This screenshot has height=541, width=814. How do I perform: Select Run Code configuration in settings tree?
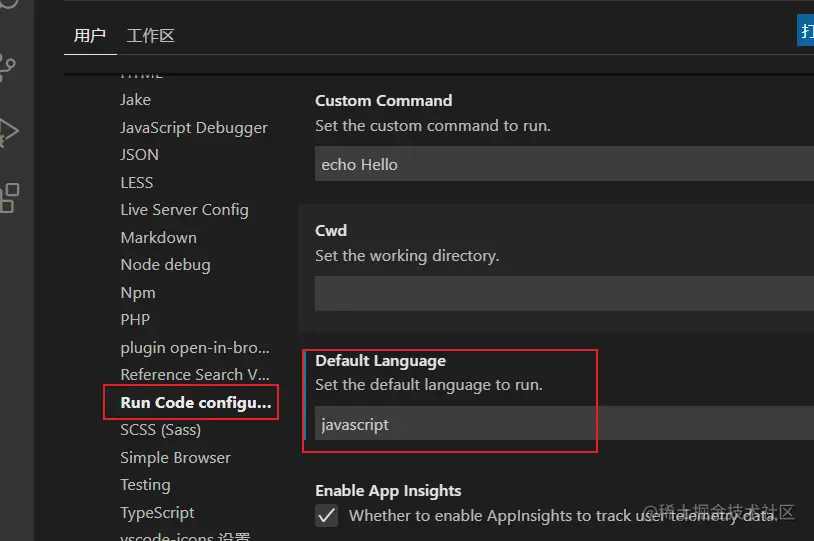pos(195,402)
